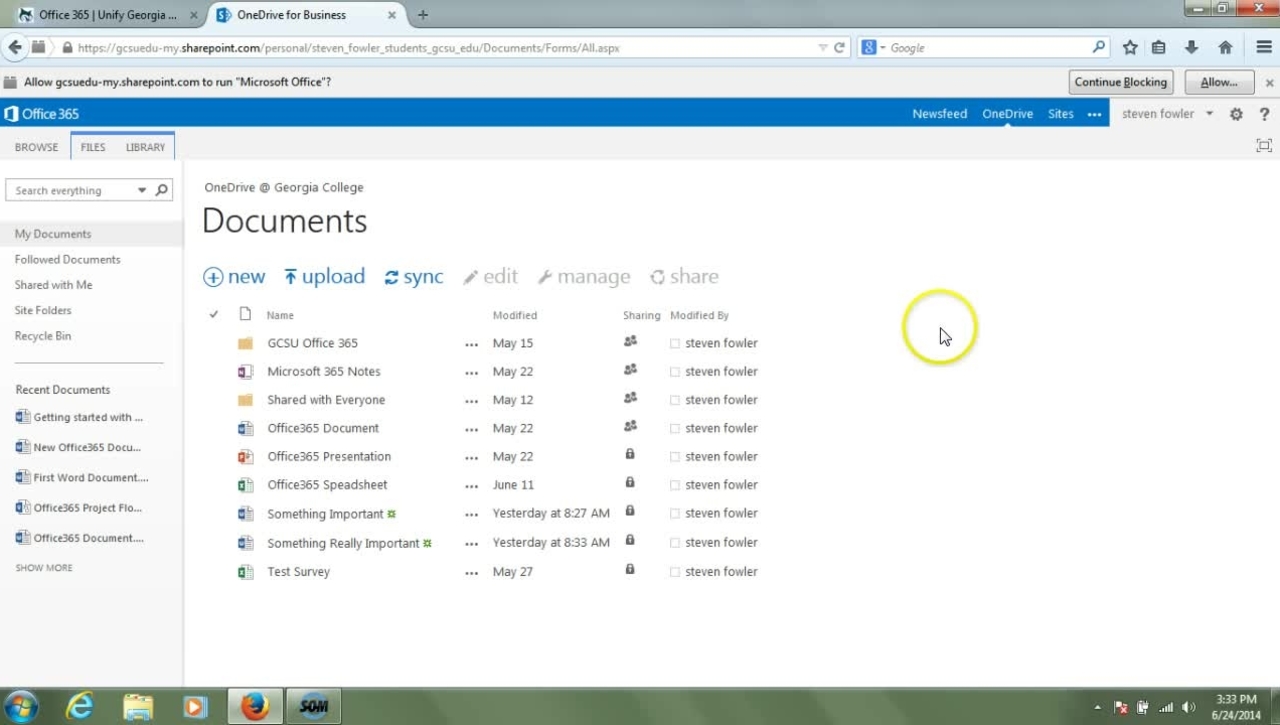Open the Search everything scope dropdown
Image resolution: width=1280 pixels, height=725 pixels.
click(x=142, y=190)
